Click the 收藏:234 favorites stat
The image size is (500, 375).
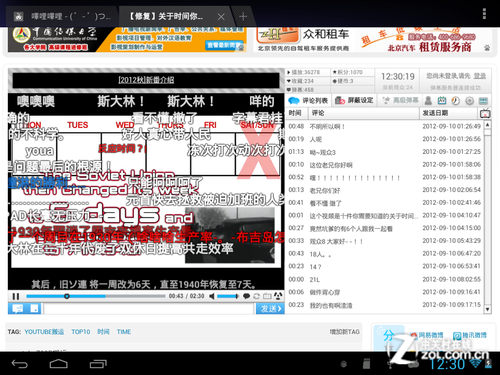pyautogui.click(x=301, y=81)
